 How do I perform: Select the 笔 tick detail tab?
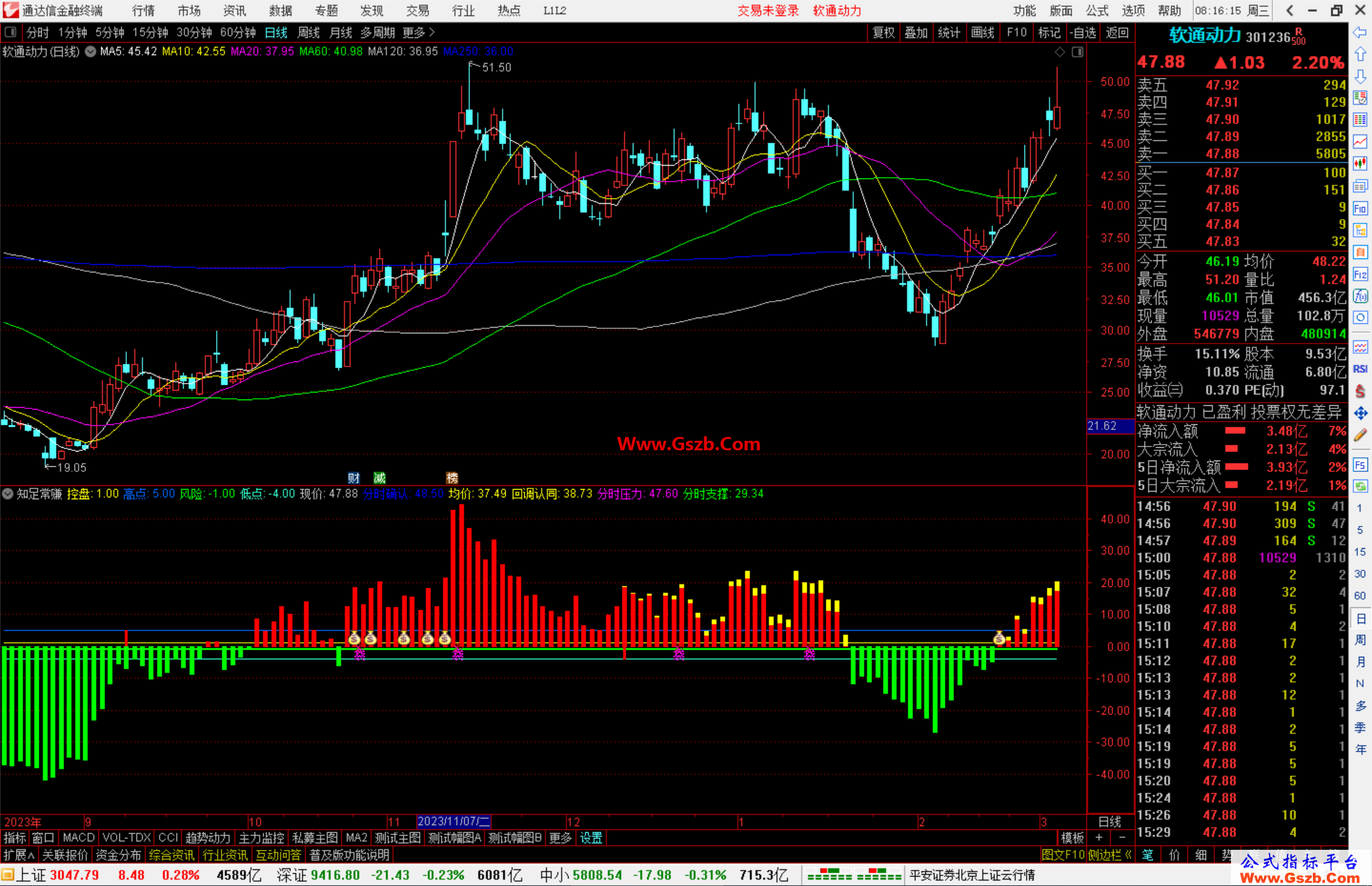click(x=1148, y=855)
